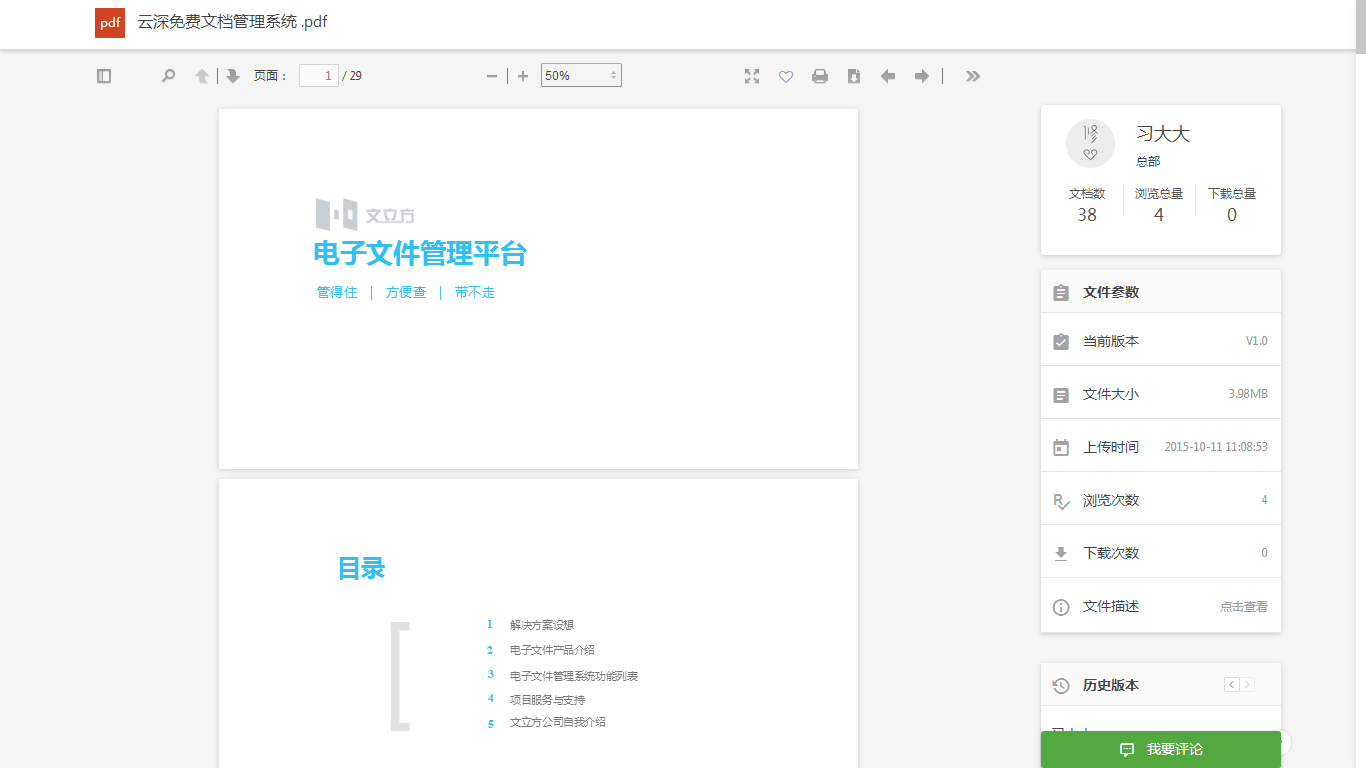Zoom in with the plus button

[523, 76]
